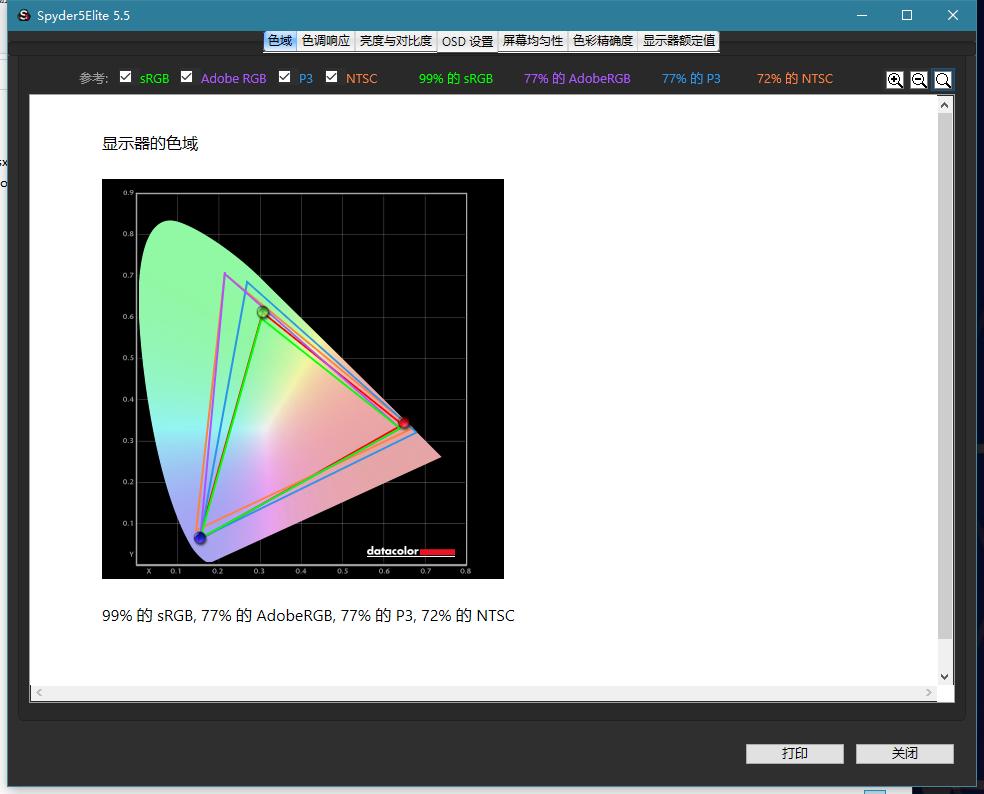Click the zoom in magnifier icon

tap(895, 80)
